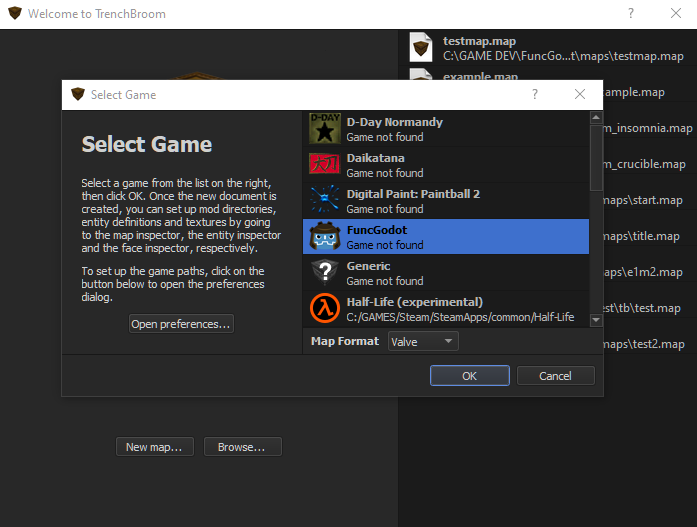The height and width of the screenshot is (527, 697).
Task: Click the Select Game dialog help button
Action: click(x=535, y=95)
